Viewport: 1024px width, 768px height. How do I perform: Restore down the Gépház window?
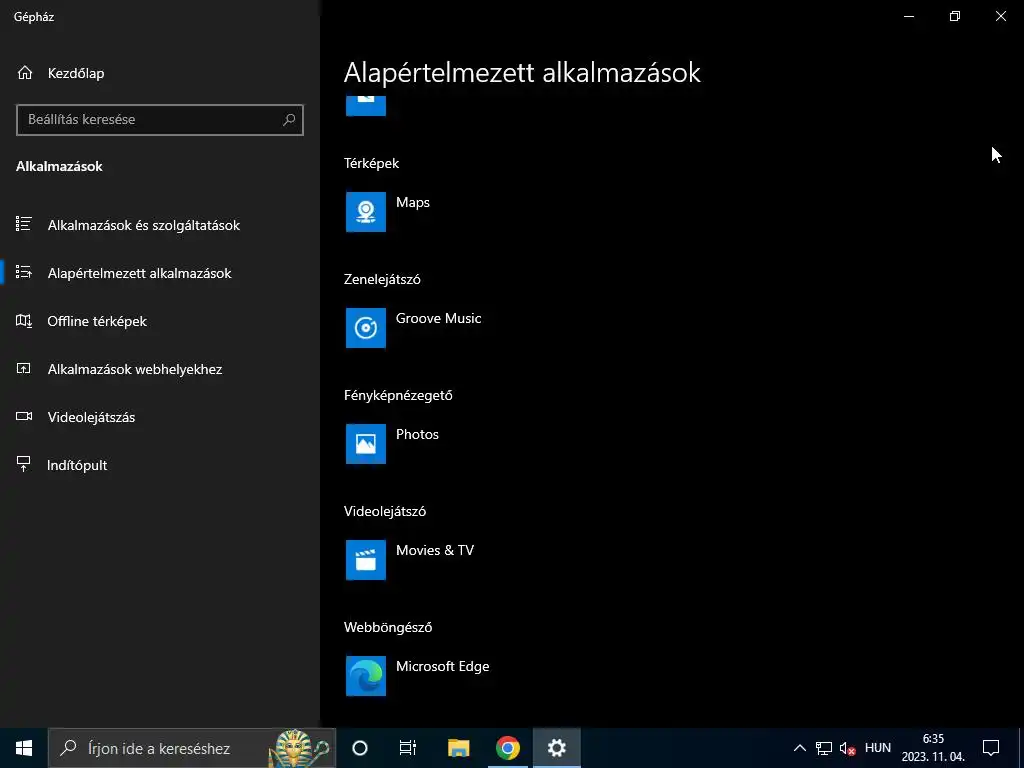955,16
